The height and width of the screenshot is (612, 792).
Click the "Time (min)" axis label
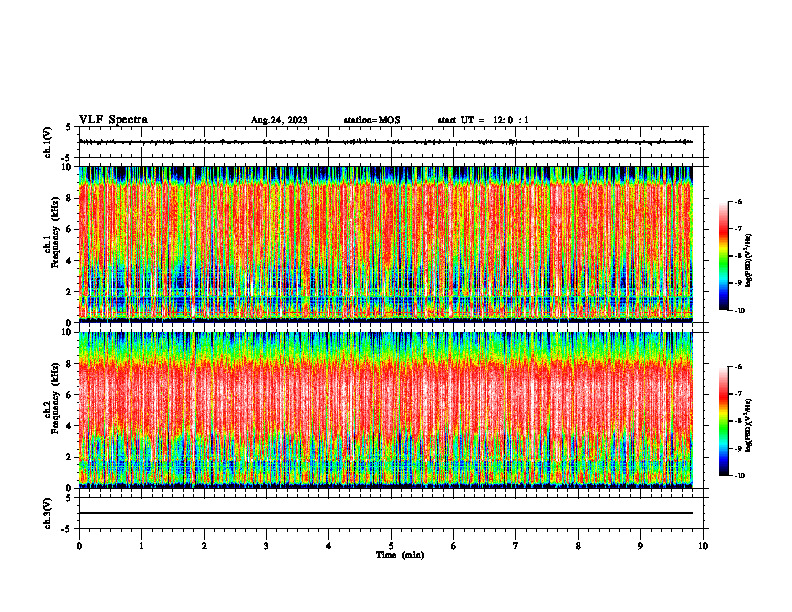400,555
